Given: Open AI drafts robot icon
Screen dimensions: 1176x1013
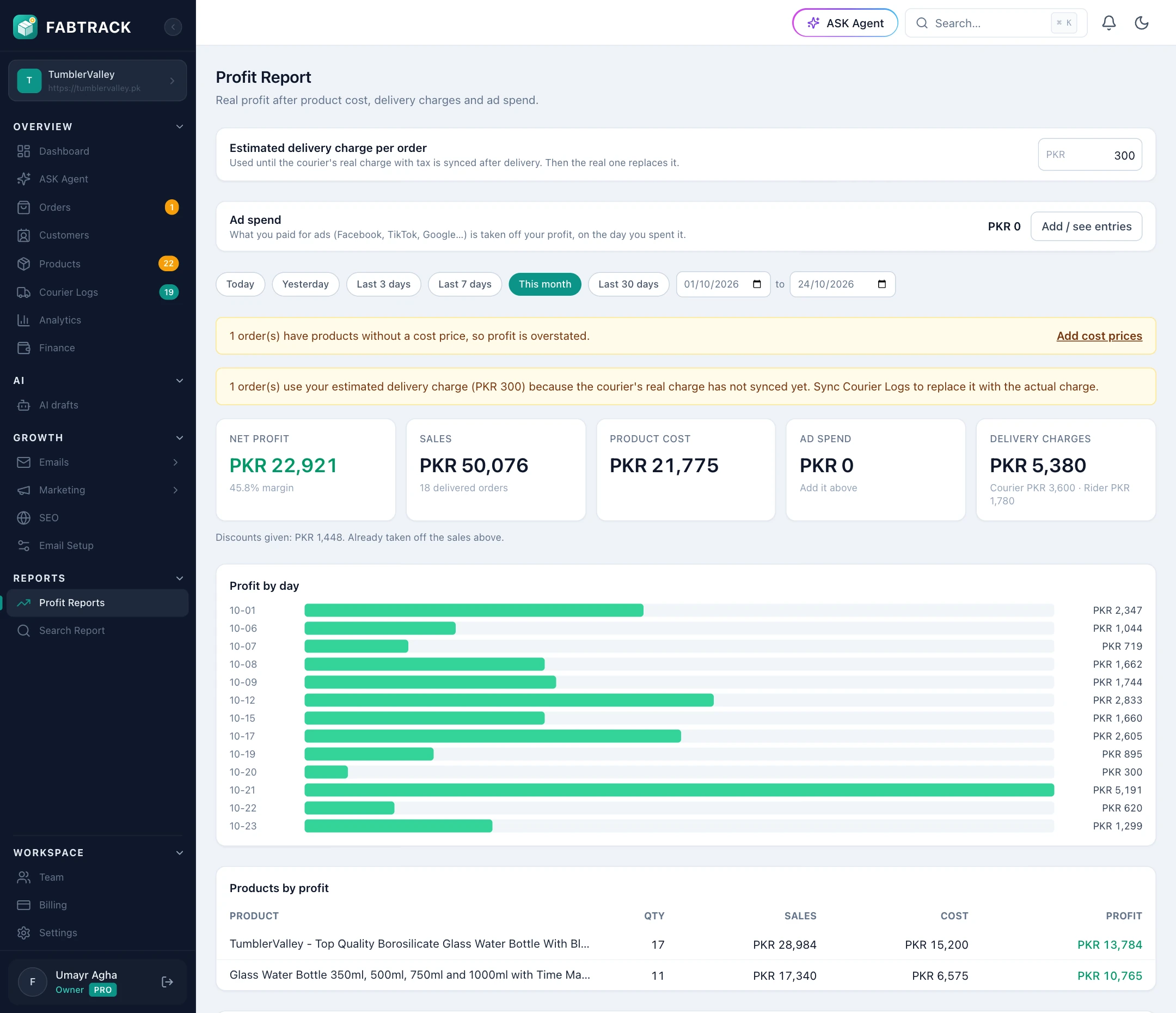Looking at the screenshot, I should (x=23, y=405).
